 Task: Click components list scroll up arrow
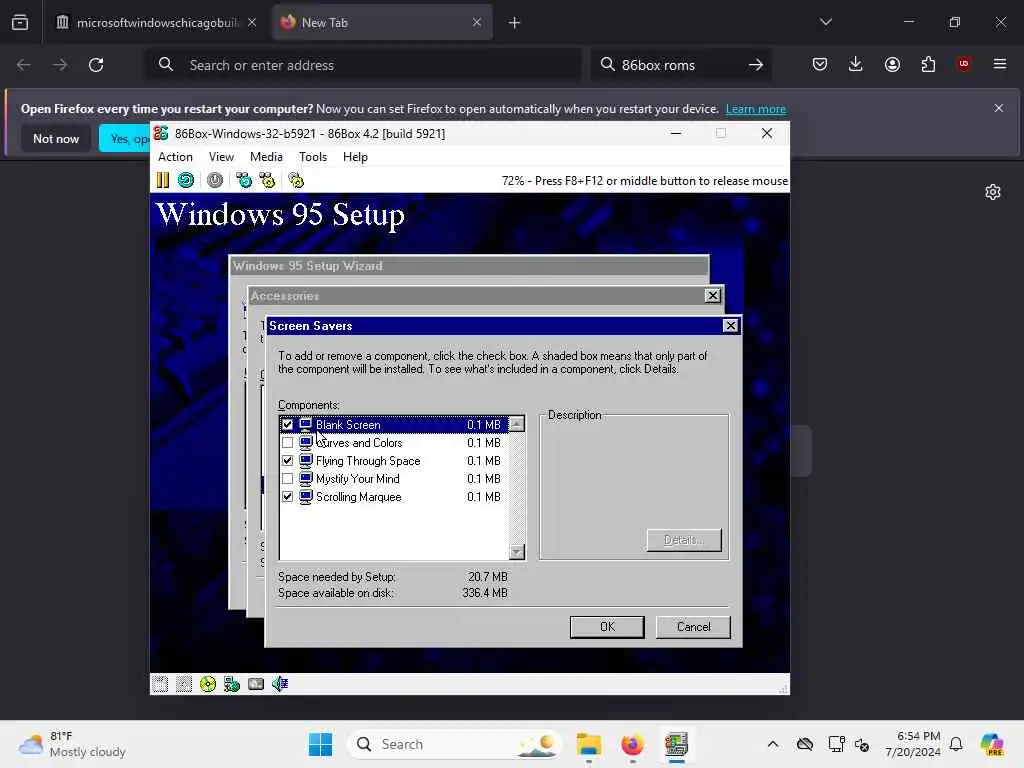[x=517, y=424]
